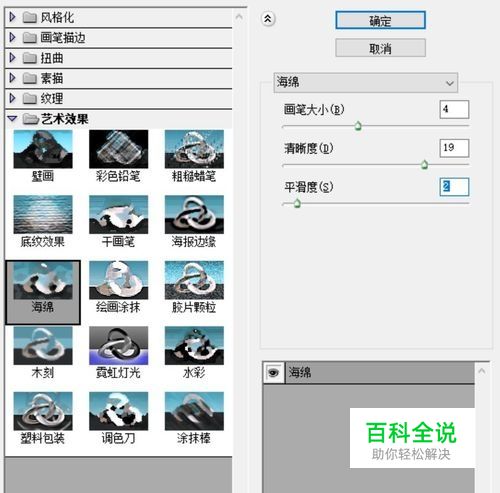The image size is (500, 493).
Task: Click the 确定 button
Action: pos(380,21)
